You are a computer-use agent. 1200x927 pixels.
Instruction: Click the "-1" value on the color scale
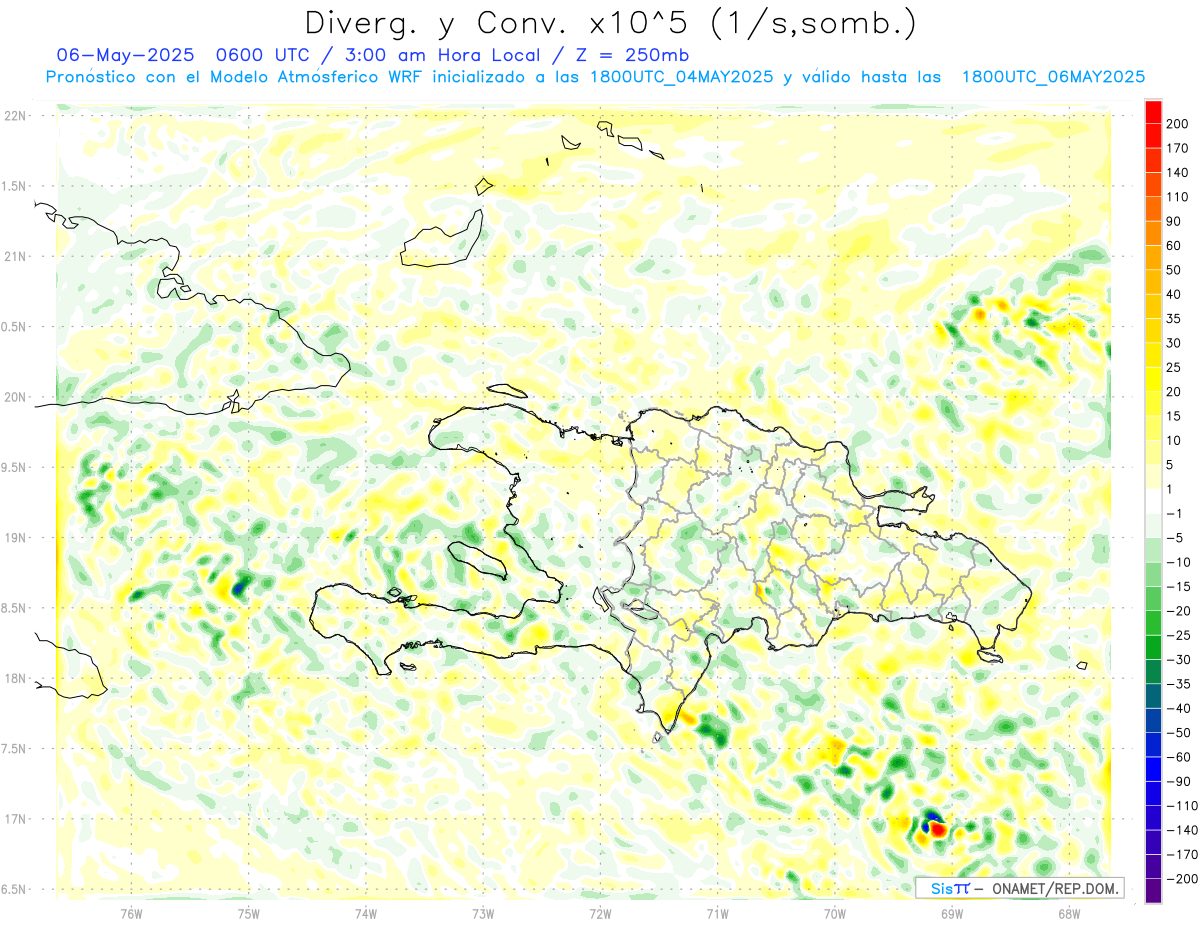pos(1173,514)
